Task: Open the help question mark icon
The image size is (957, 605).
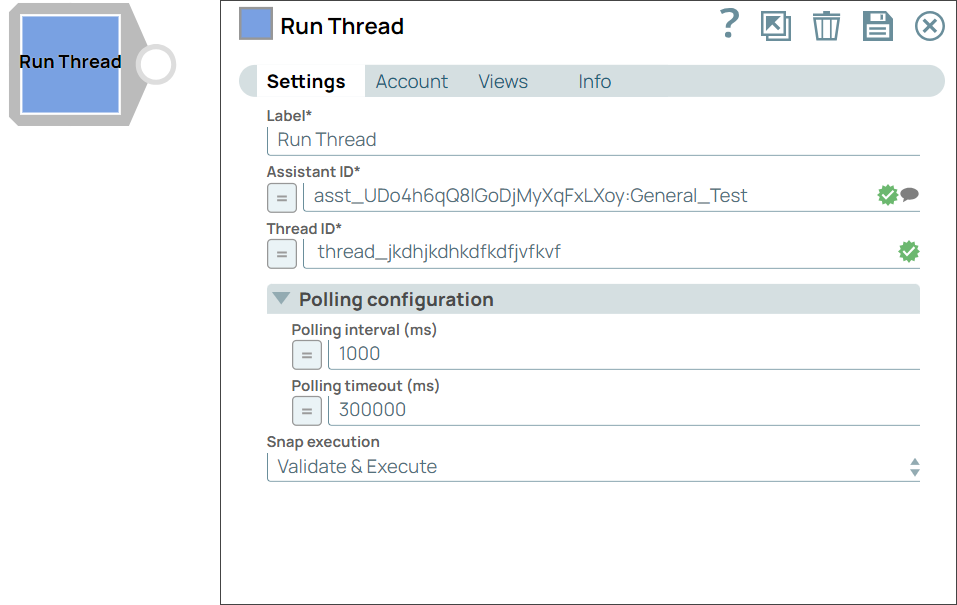Action: click(730, 25)
